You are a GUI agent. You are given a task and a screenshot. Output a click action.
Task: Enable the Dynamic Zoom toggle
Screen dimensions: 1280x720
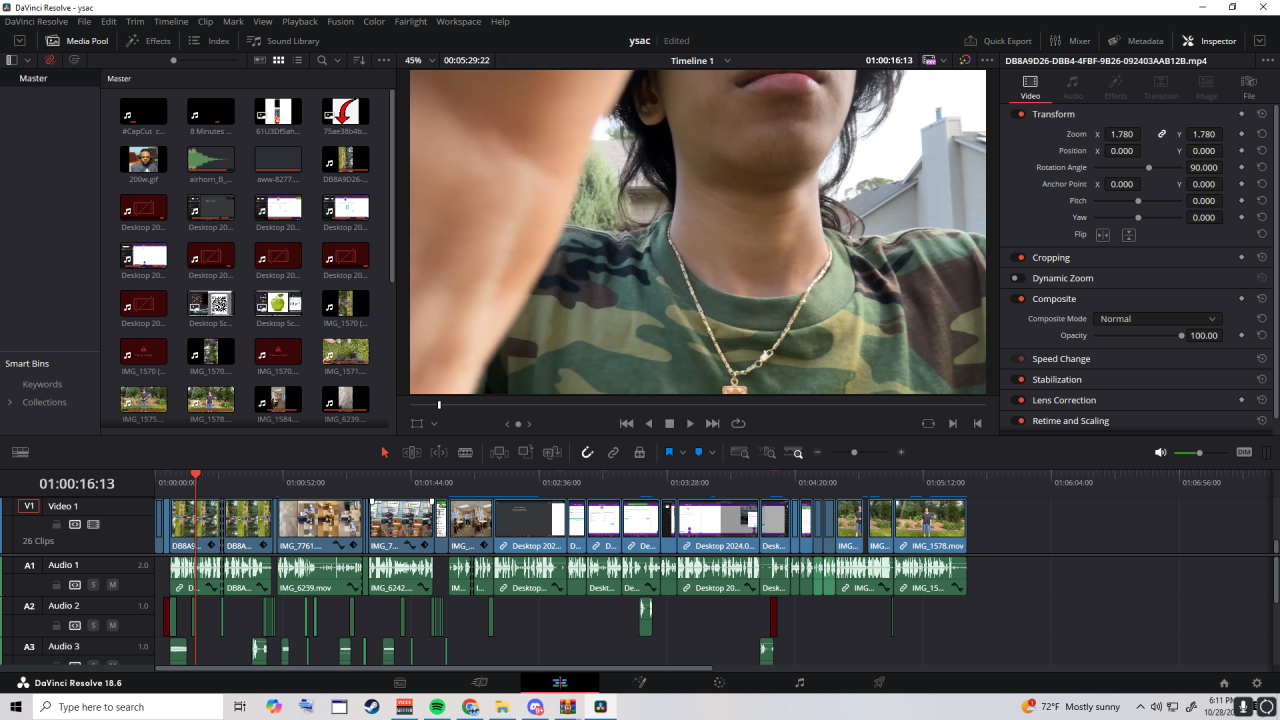click(x=1016, y=278)
